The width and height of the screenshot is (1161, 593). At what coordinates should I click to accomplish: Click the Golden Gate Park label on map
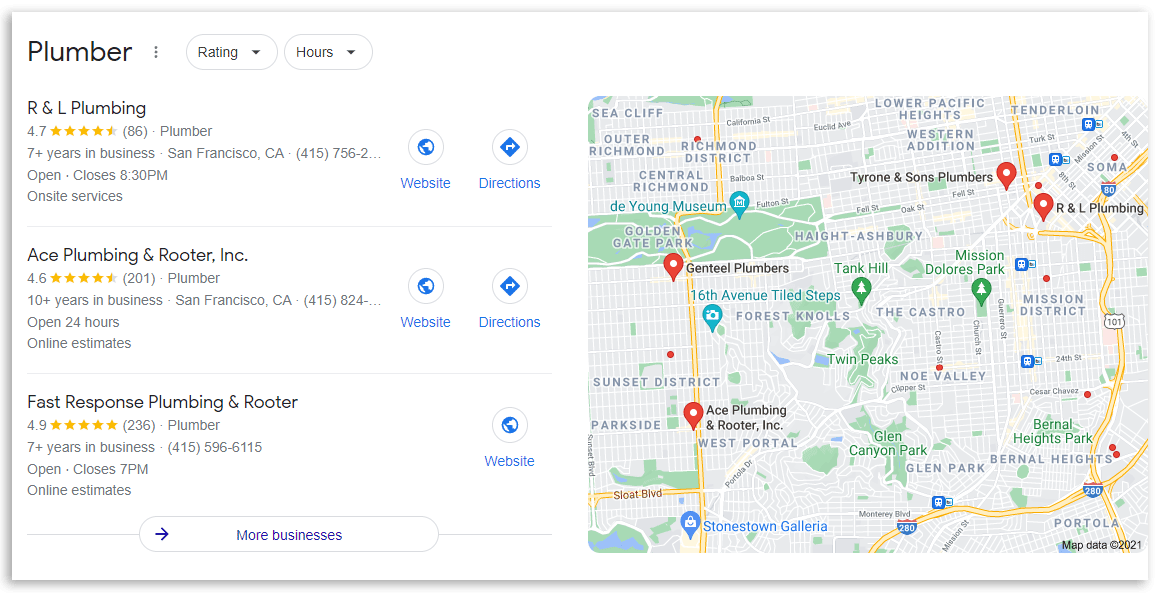[652, 237]
